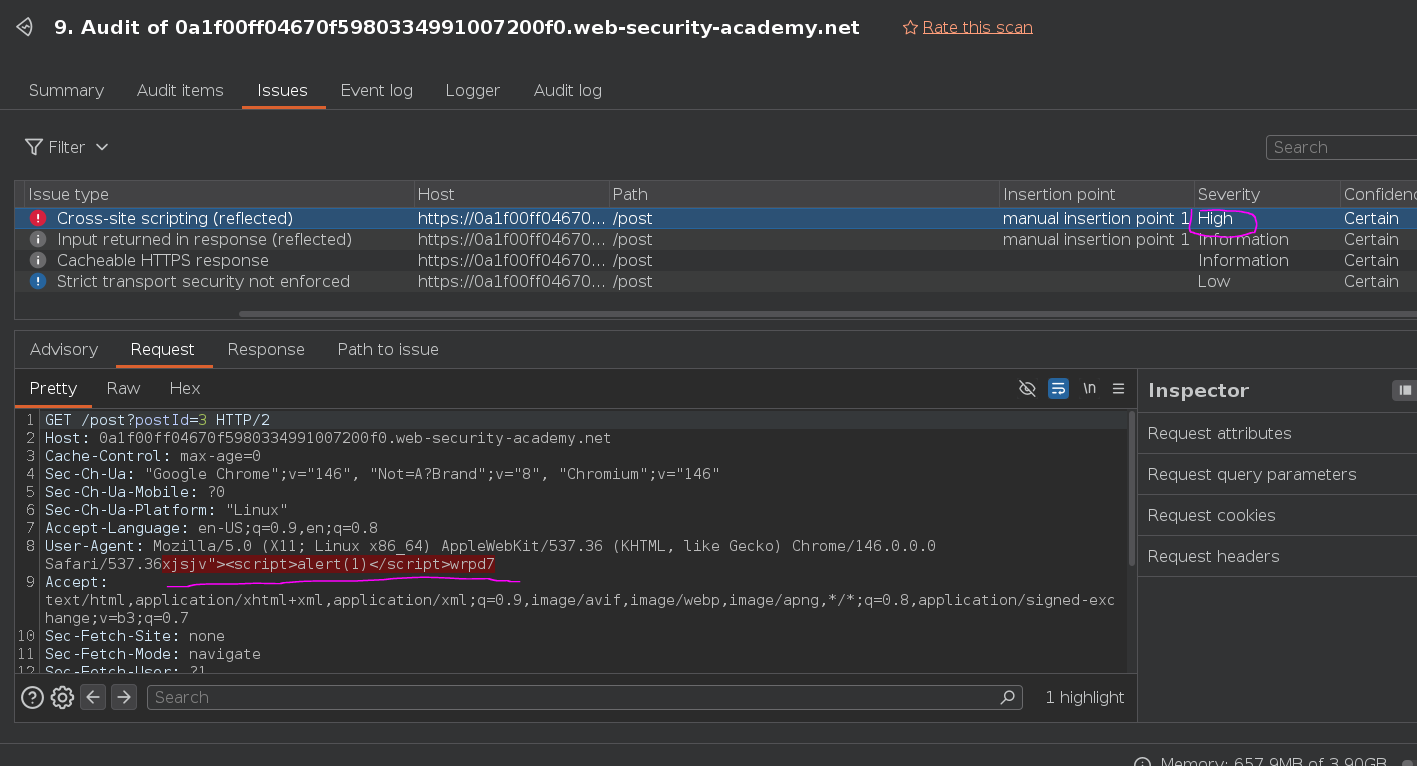The width and height of the screenshot is (1417, 766).
Task: Open the Filter dropdown
Action: point(67,147)
